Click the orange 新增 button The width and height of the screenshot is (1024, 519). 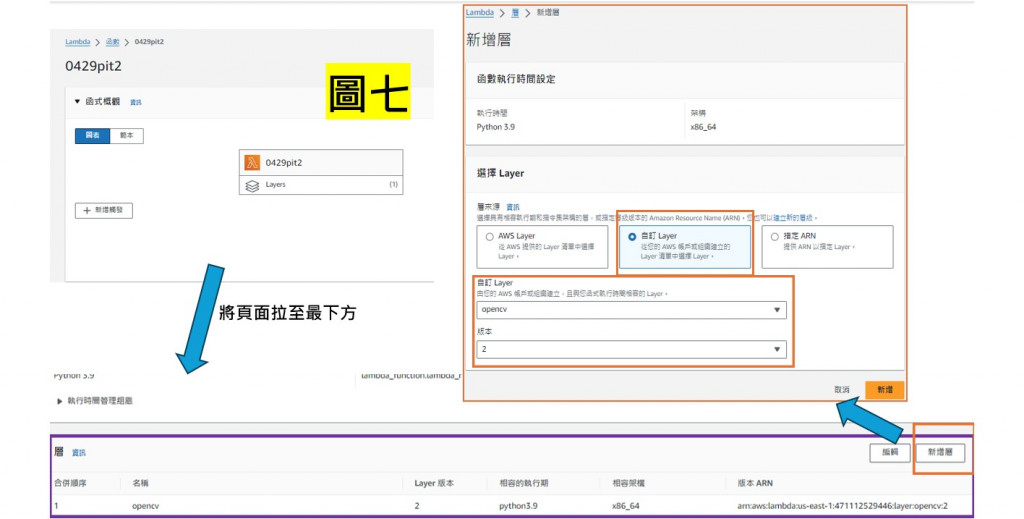(884, 390)
